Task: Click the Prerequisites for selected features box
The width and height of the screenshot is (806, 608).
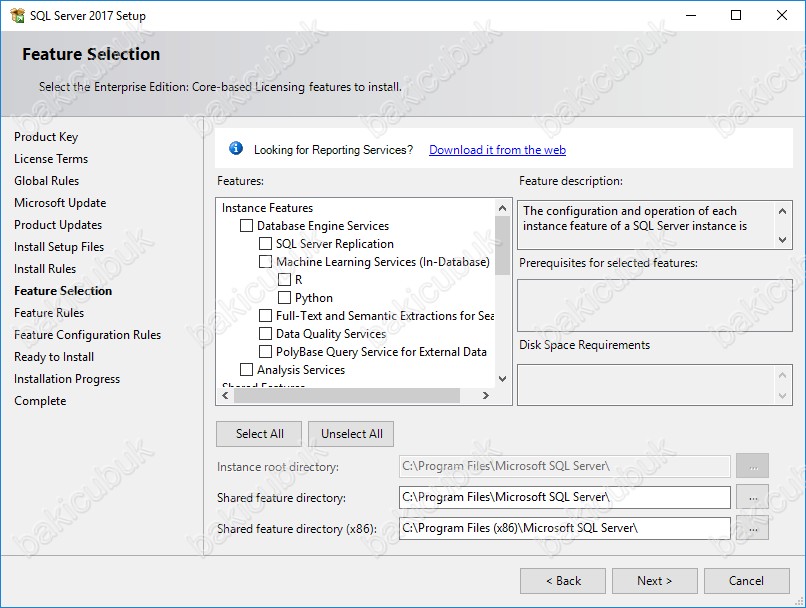Action: pos(654,305)
